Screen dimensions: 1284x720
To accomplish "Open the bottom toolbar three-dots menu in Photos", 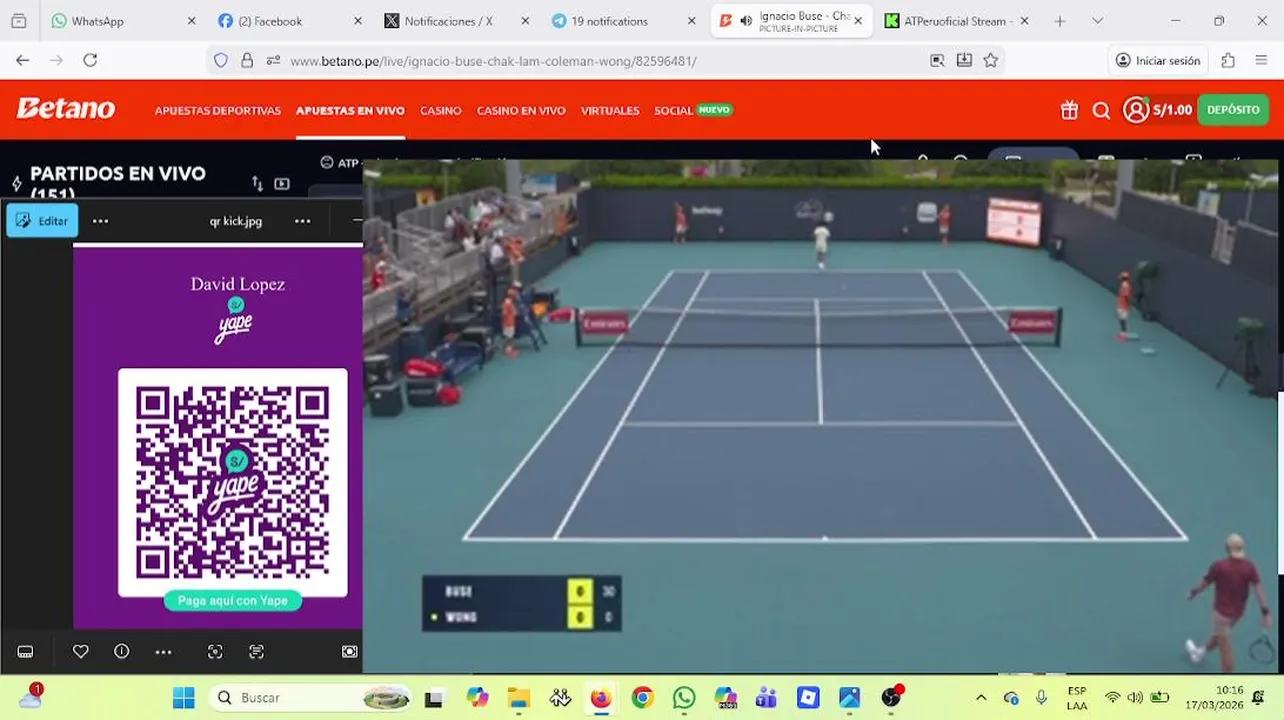I will (x=163, y=651).
